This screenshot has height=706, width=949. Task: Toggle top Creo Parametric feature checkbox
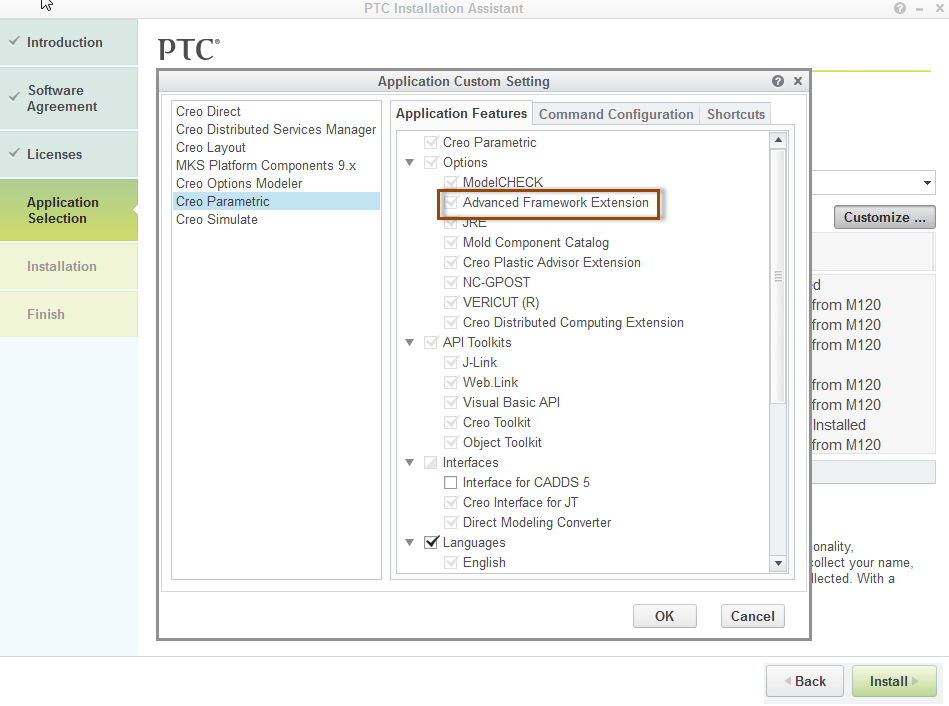click(431, 142)
